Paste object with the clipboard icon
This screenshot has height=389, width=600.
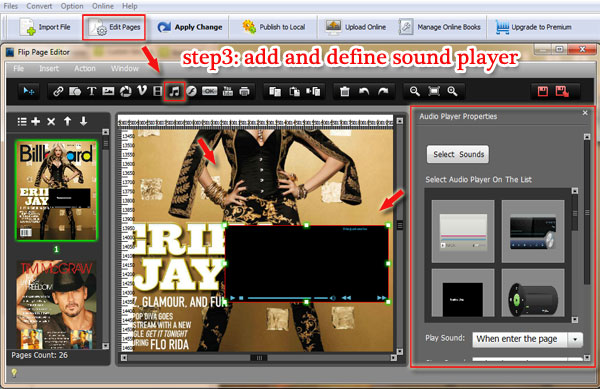coord(294,91)
